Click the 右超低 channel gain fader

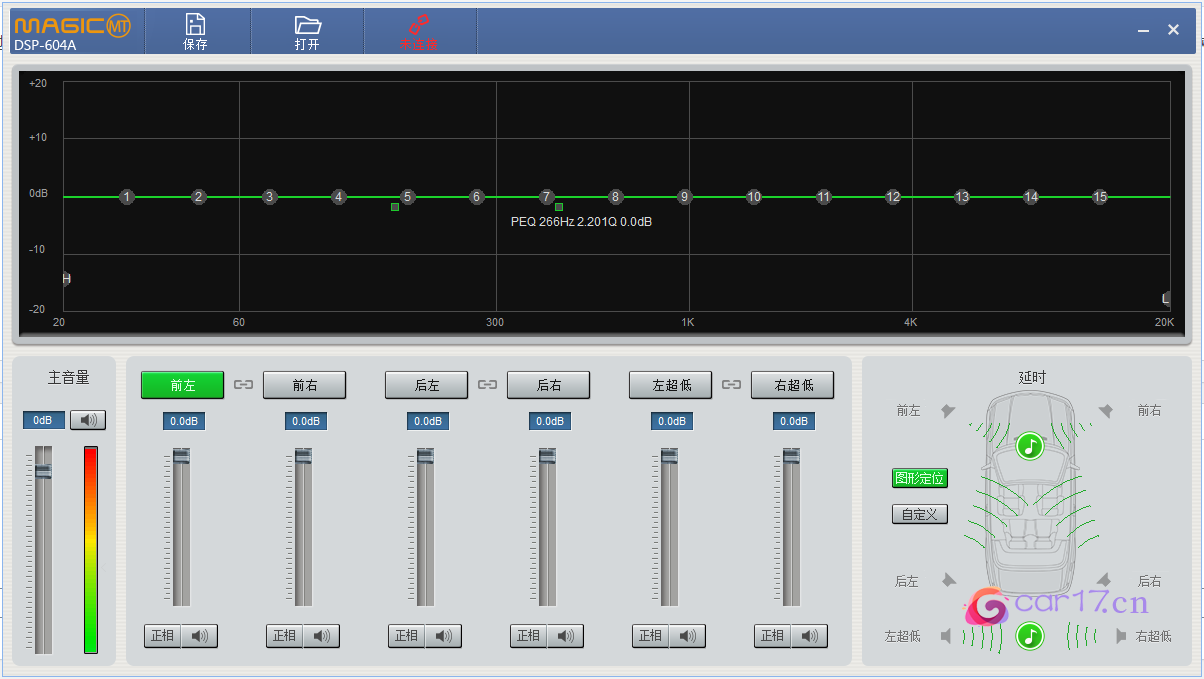791,456
